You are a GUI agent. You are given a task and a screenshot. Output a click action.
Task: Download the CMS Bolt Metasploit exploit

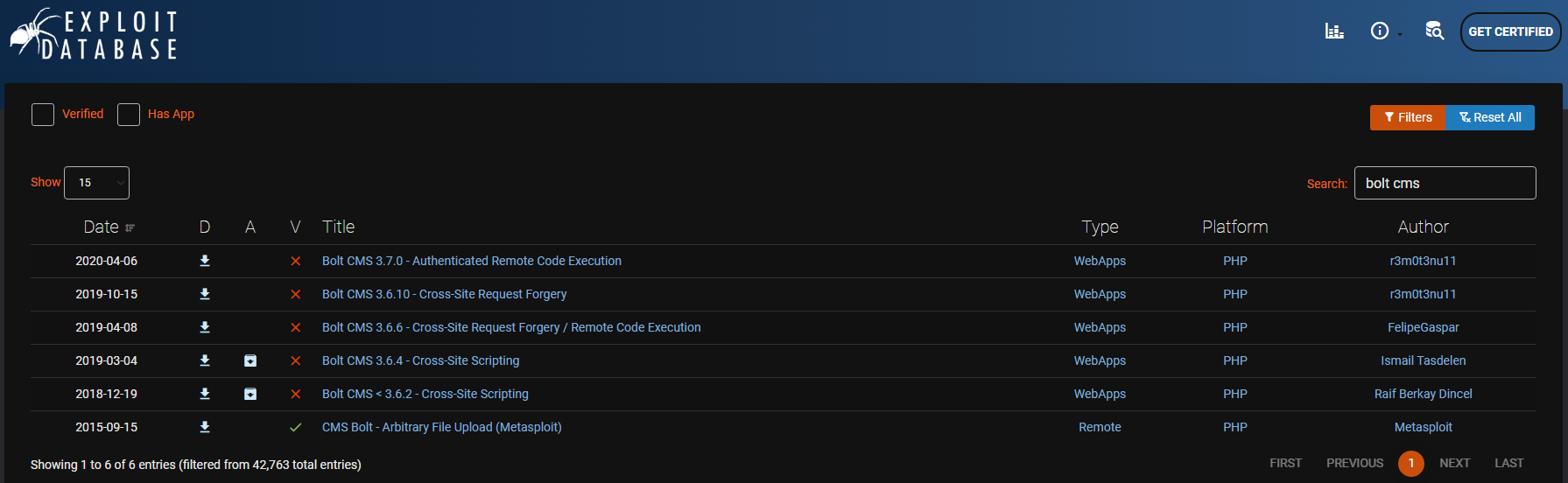click(205, 427)
